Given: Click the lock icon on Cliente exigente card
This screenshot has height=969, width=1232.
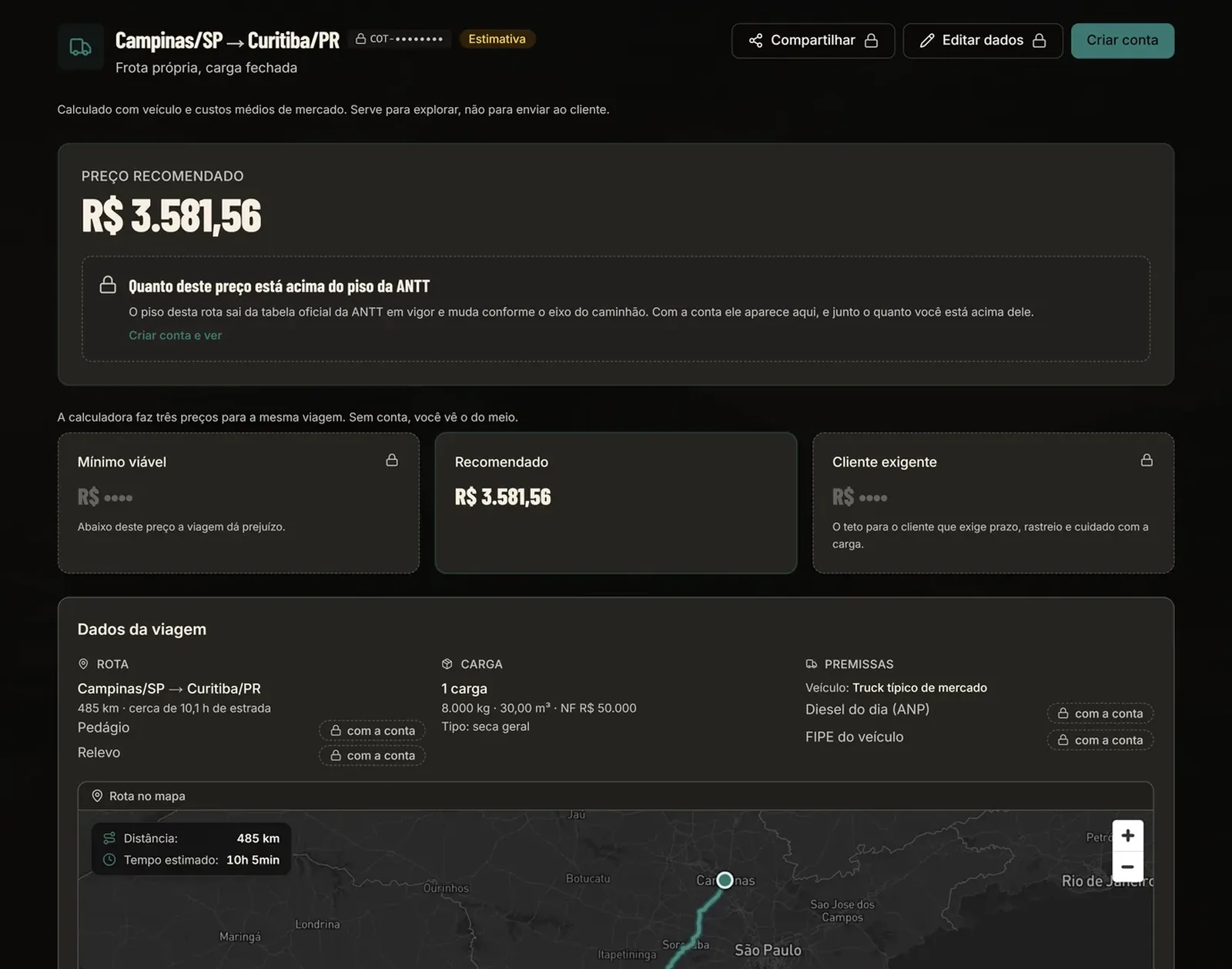Looking at the screenshot, I should pyautogui.click(x=1147, y=460).
